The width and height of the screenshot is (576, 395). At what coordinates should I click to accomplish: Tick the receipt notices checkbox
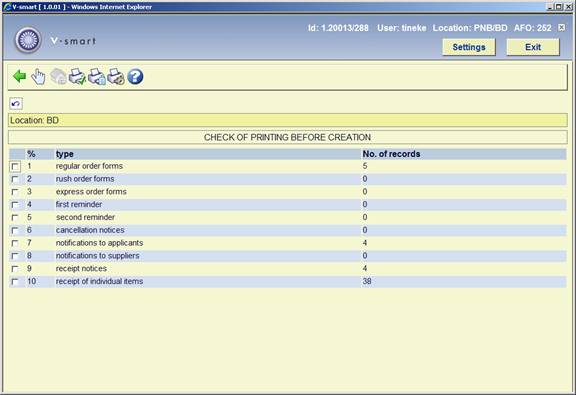tap(15, 269)
